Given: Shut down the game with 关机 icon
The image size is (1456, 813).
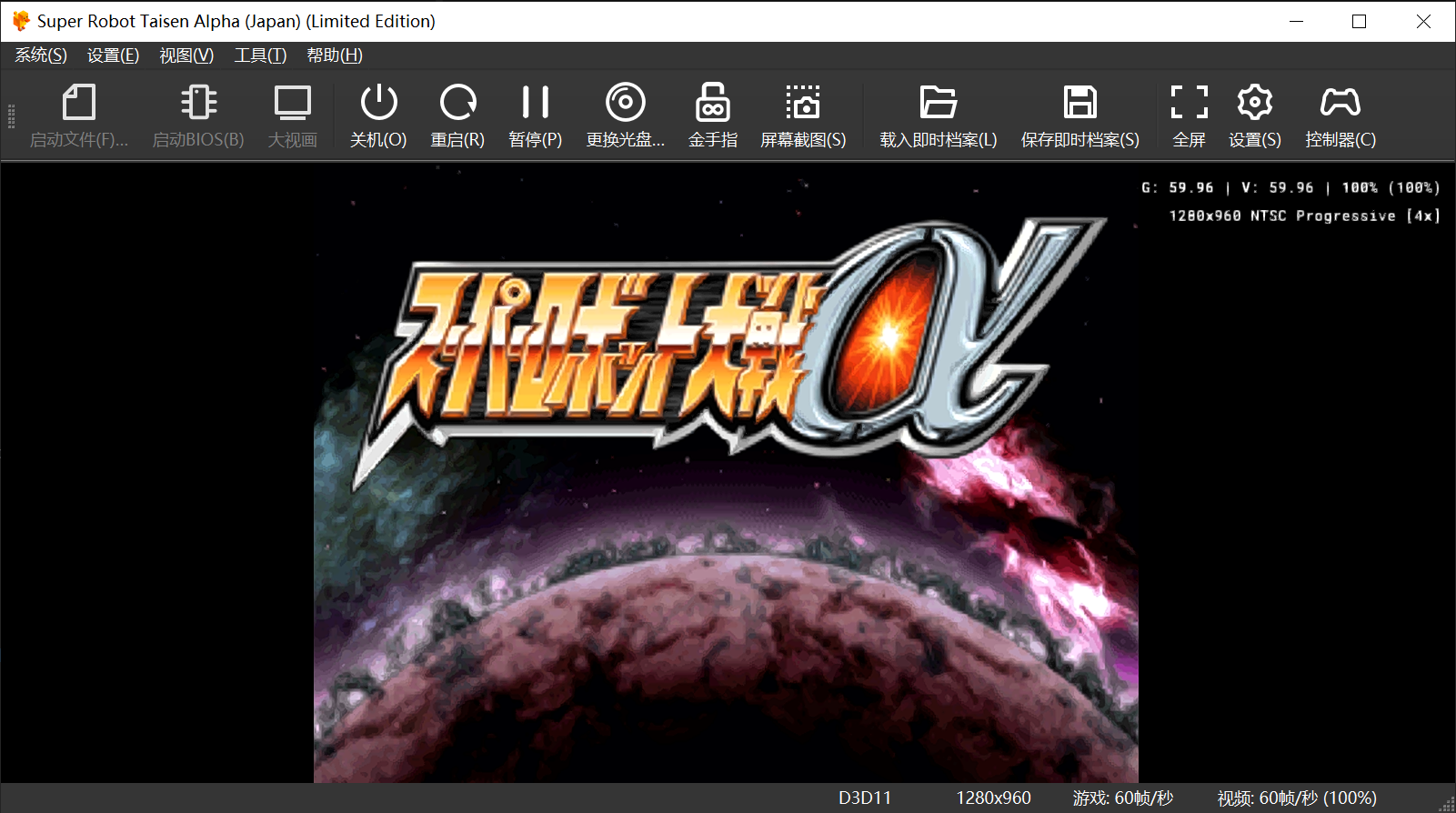Looking at the screenshot, I should click(x=378, y=103).
